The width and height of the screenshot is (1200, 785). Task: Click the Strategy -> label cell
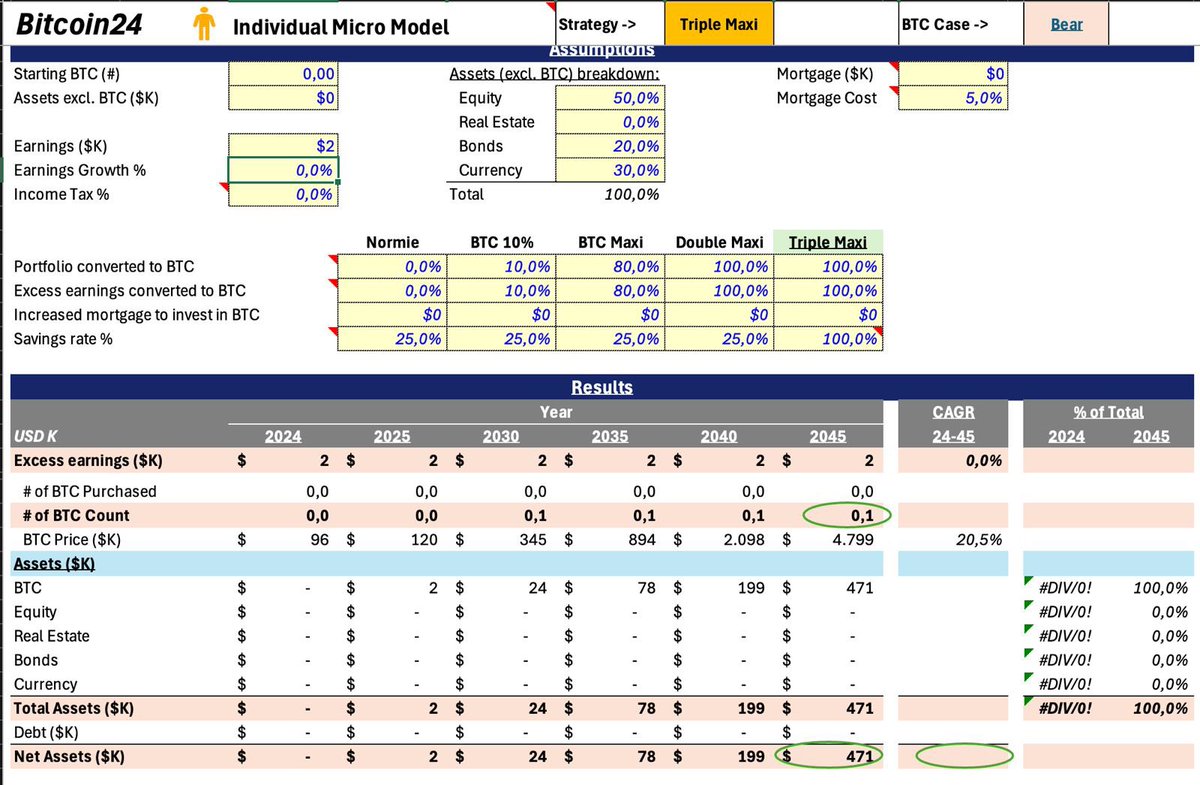point(610,24)
